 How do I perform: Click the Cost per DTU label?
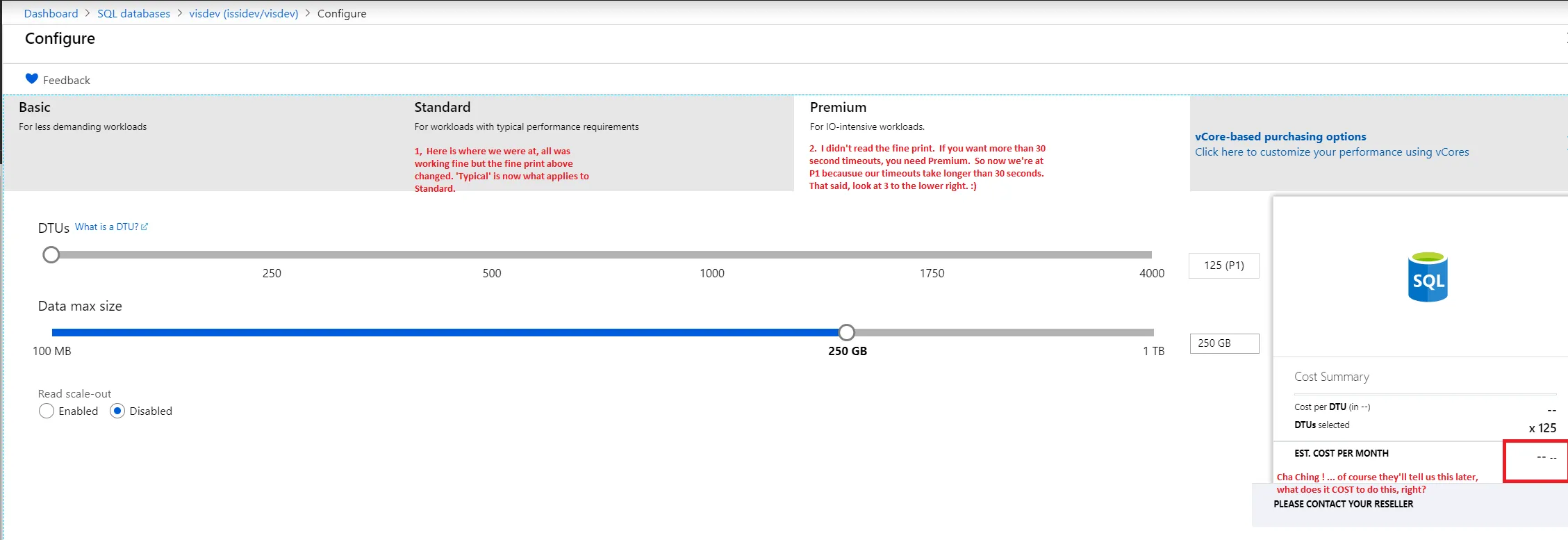tap(1332, 407)
